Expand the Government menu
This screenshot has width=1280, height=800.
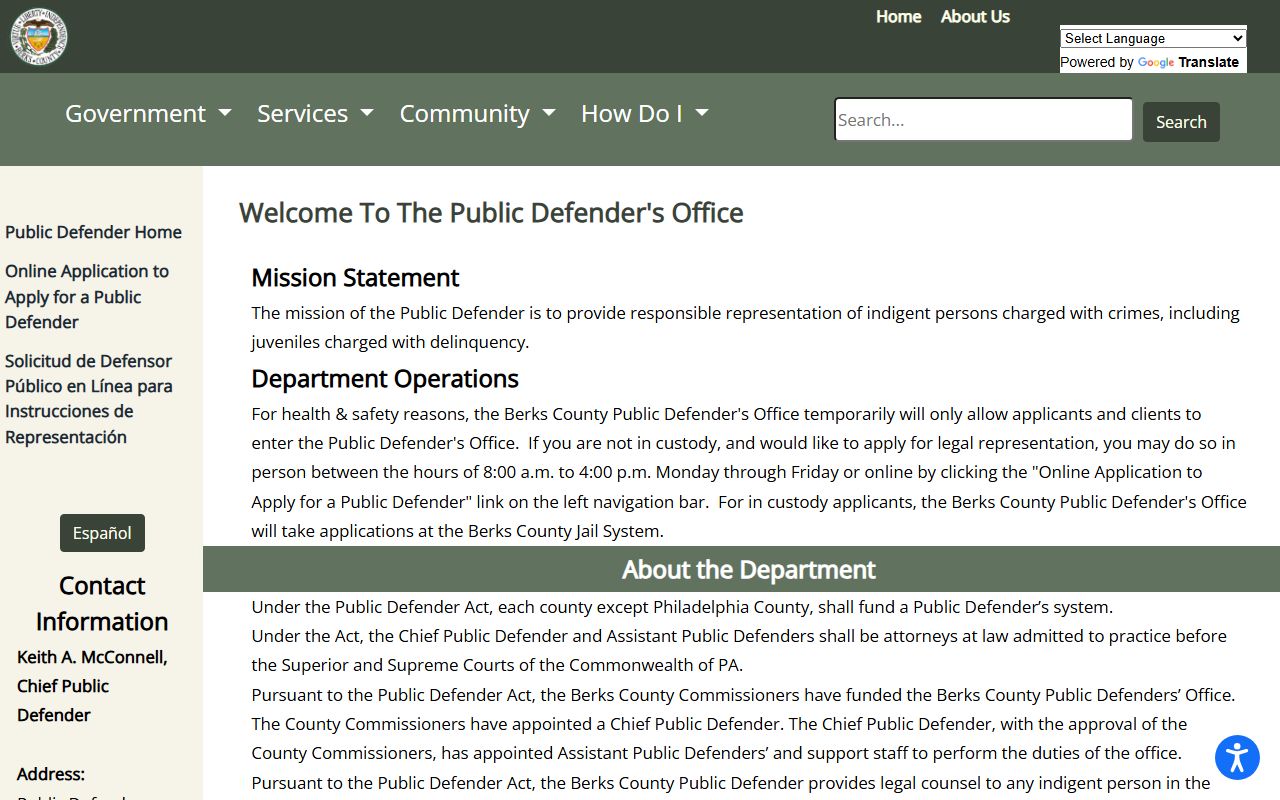click(148, 114)
